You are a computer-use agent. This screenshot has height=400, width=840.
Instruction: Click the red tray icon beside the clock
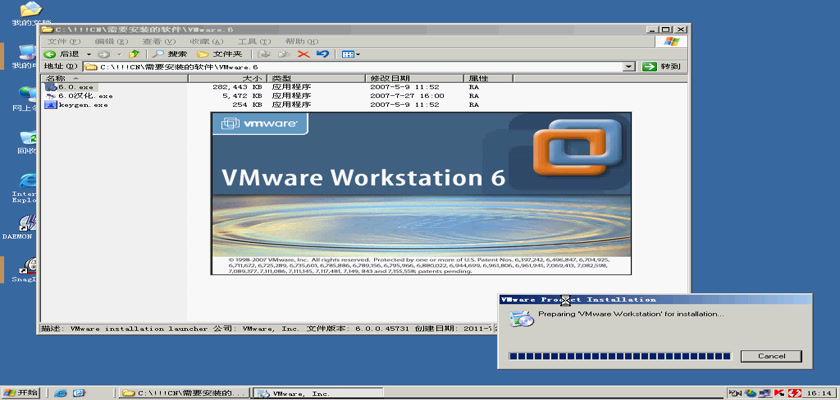[x=794, y=394]
